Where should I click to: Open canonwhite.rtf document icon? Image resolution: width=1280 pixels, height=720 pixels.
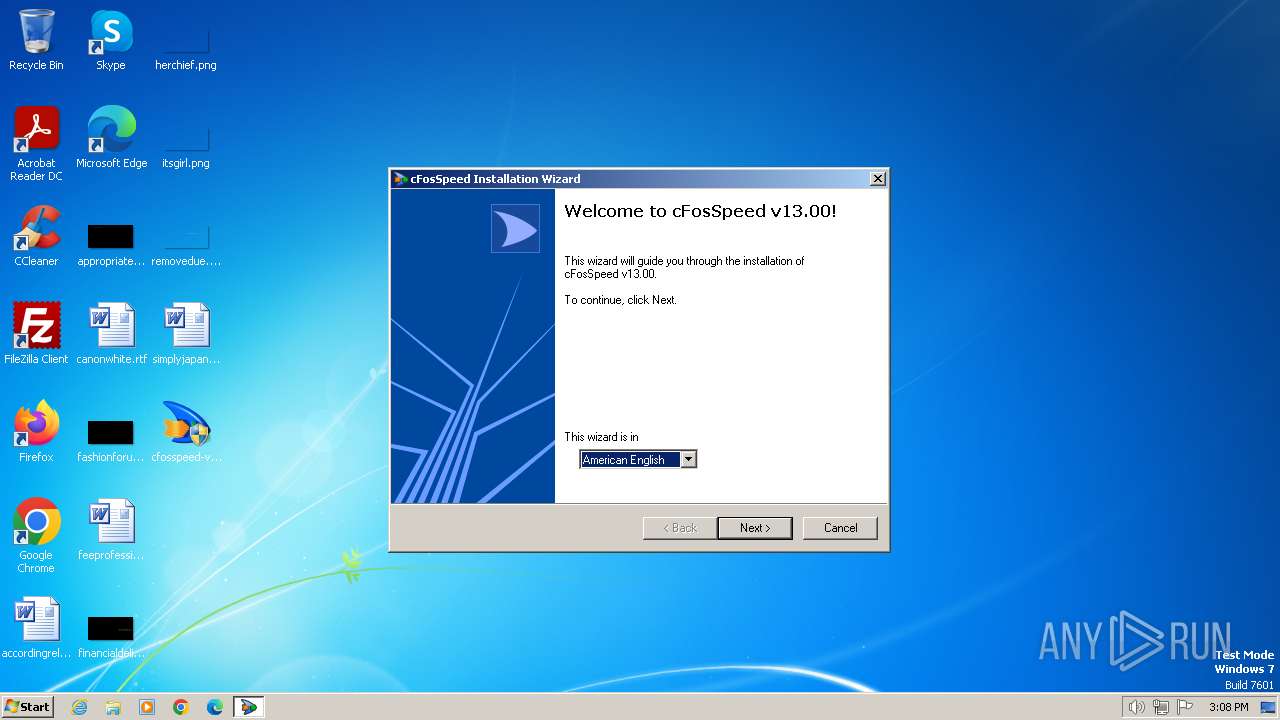click(111, 334)
